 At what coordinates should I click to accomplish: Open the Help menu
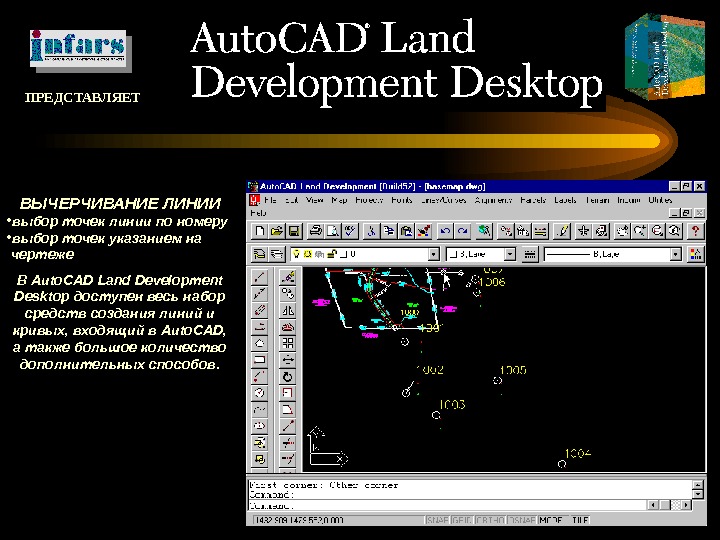coord(258,213)
